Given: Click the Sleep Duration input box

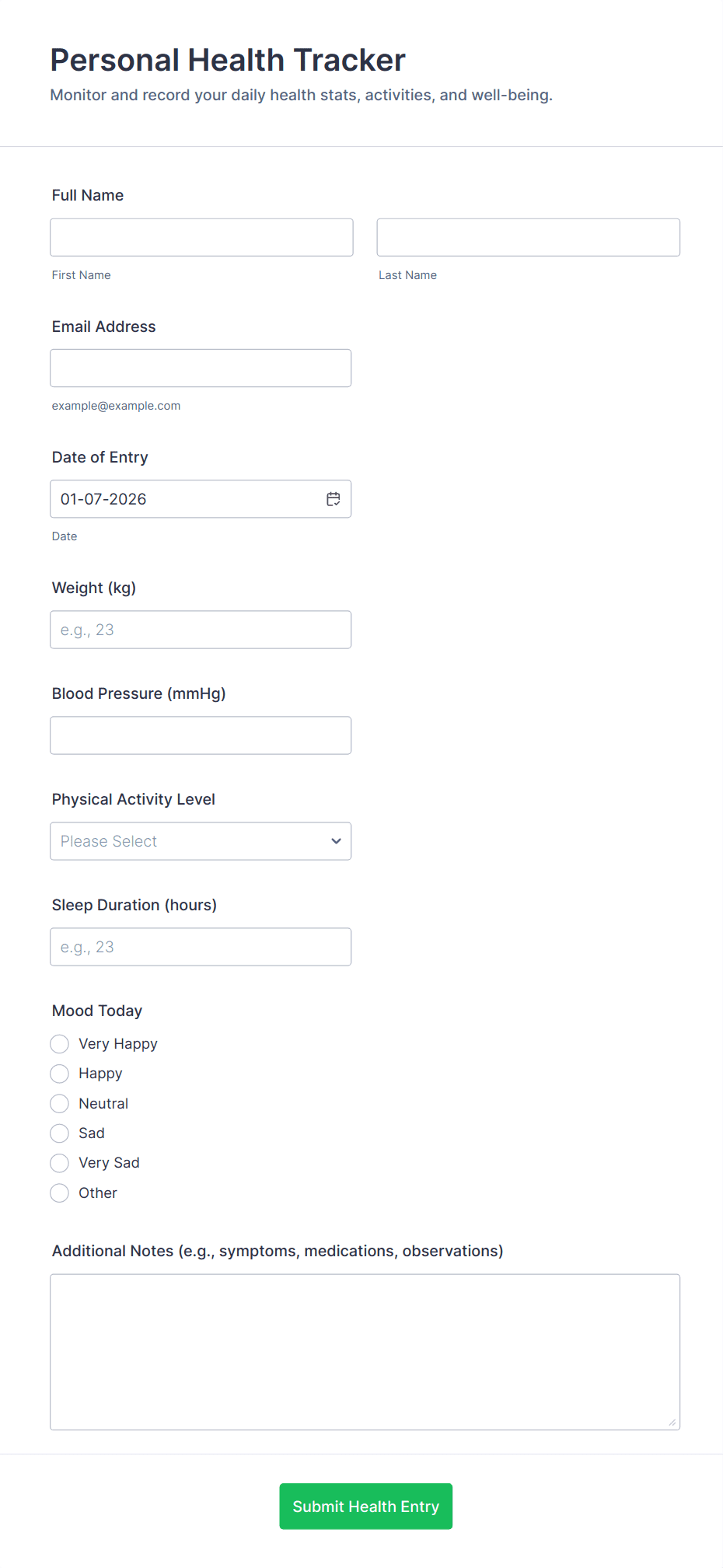Looking at the screenshot, I should click(201, 946).
